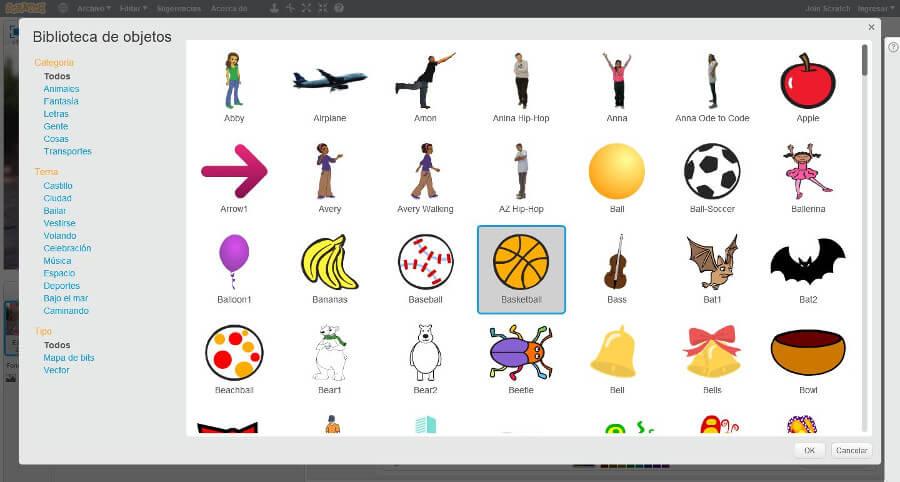Choose the yellow Bell sprite

click(x=616, y=352)
